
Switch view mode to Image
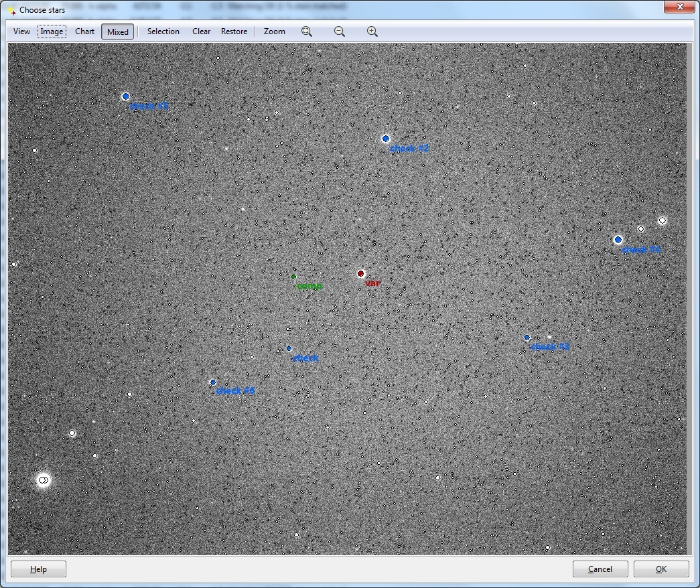pos(51,31)
